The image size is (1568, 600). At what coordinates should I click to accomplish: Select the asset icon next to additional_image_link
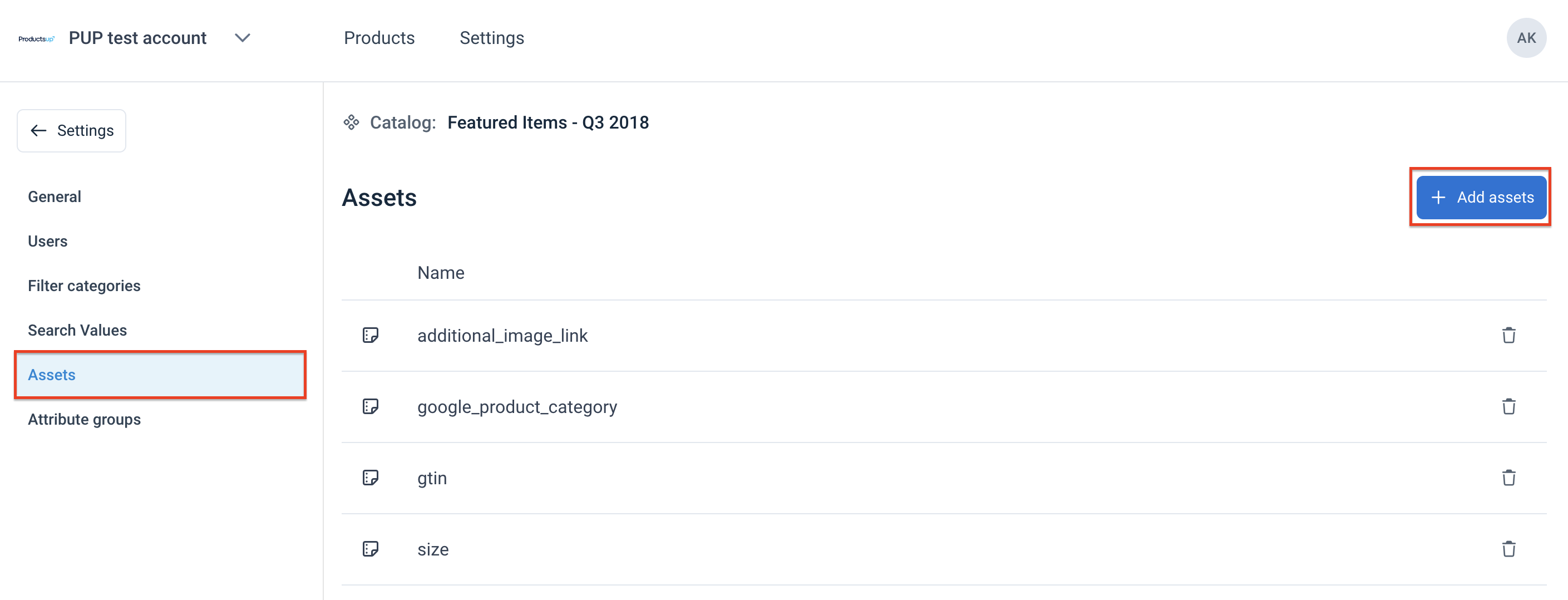point(371,335)
